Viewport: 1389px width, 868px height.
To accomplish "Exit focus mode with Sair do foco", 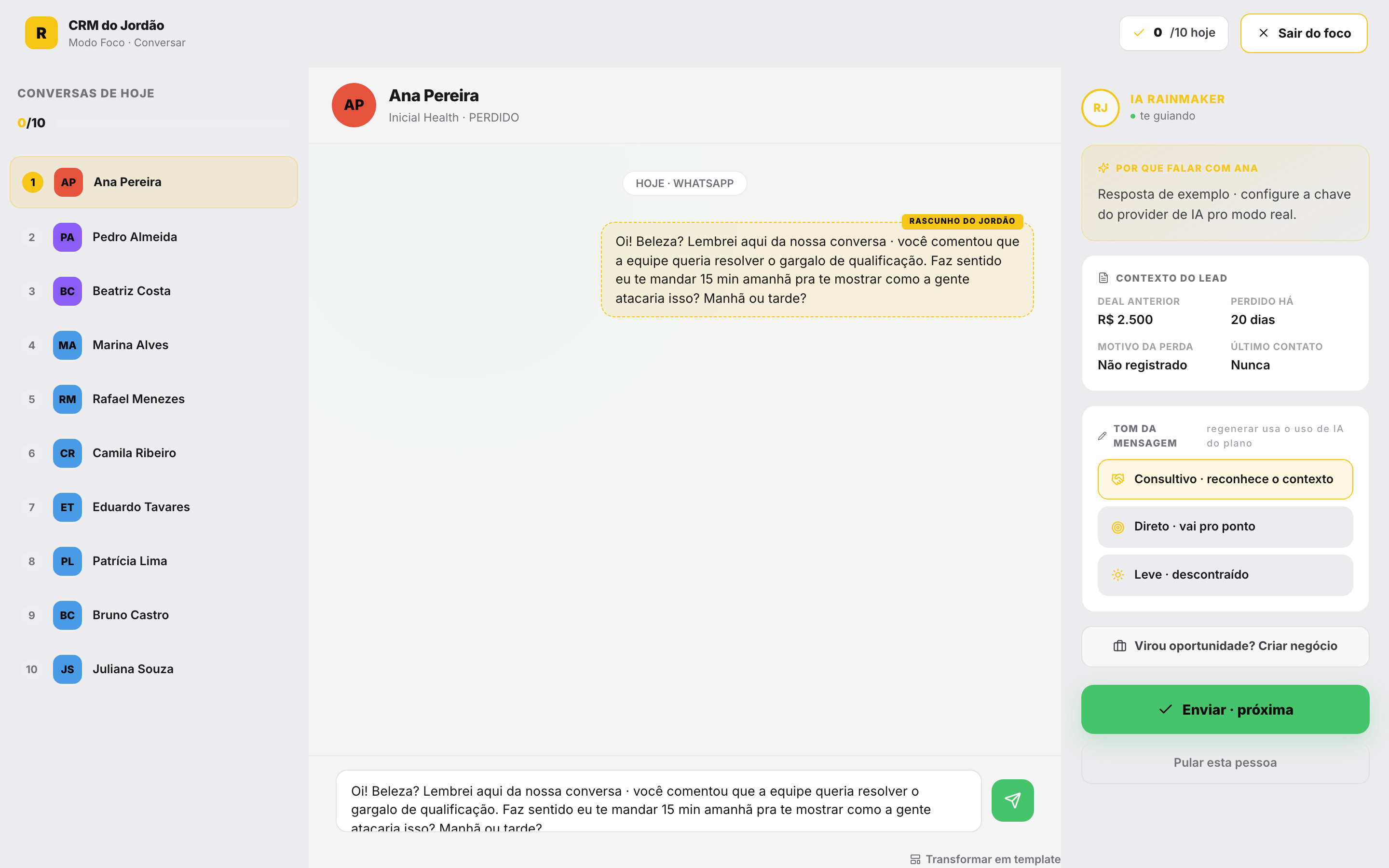I will coord(1304,33).
